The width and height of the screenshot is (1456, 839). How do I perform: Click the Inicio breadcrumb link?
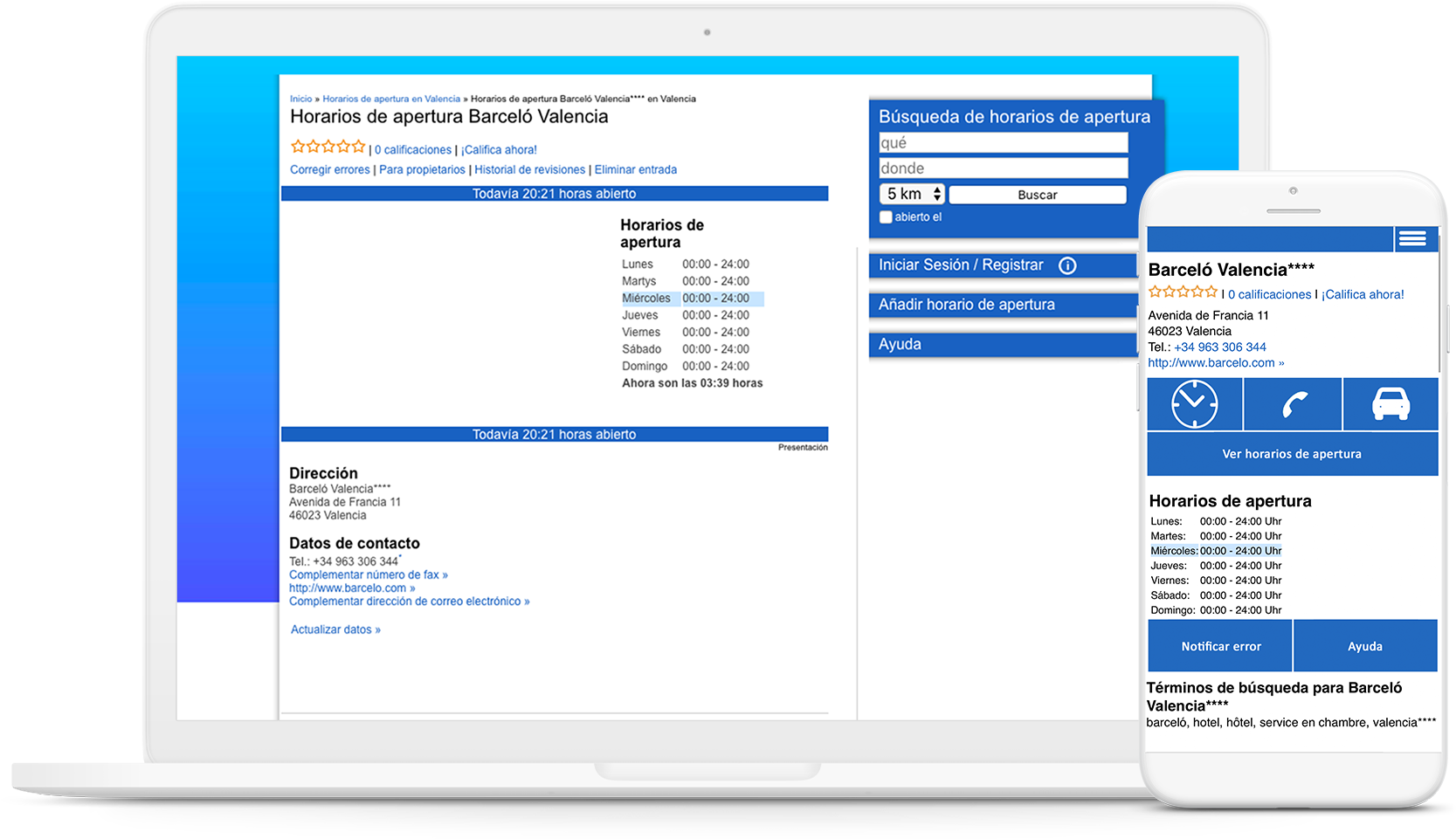pyautogui.click(x=300, y=99)
